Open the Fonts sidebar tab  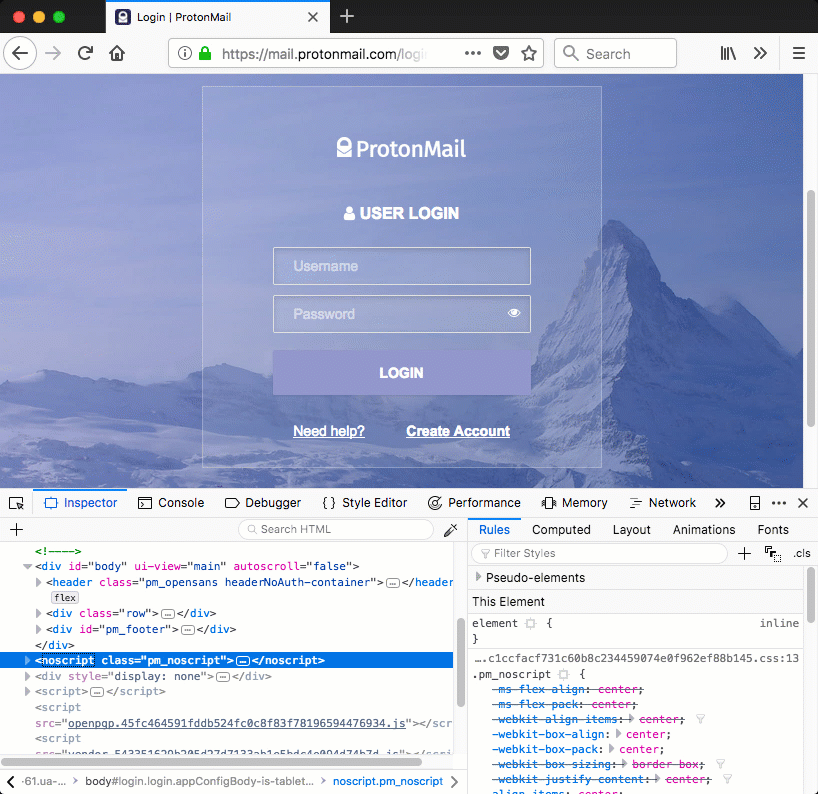(773, 530)
